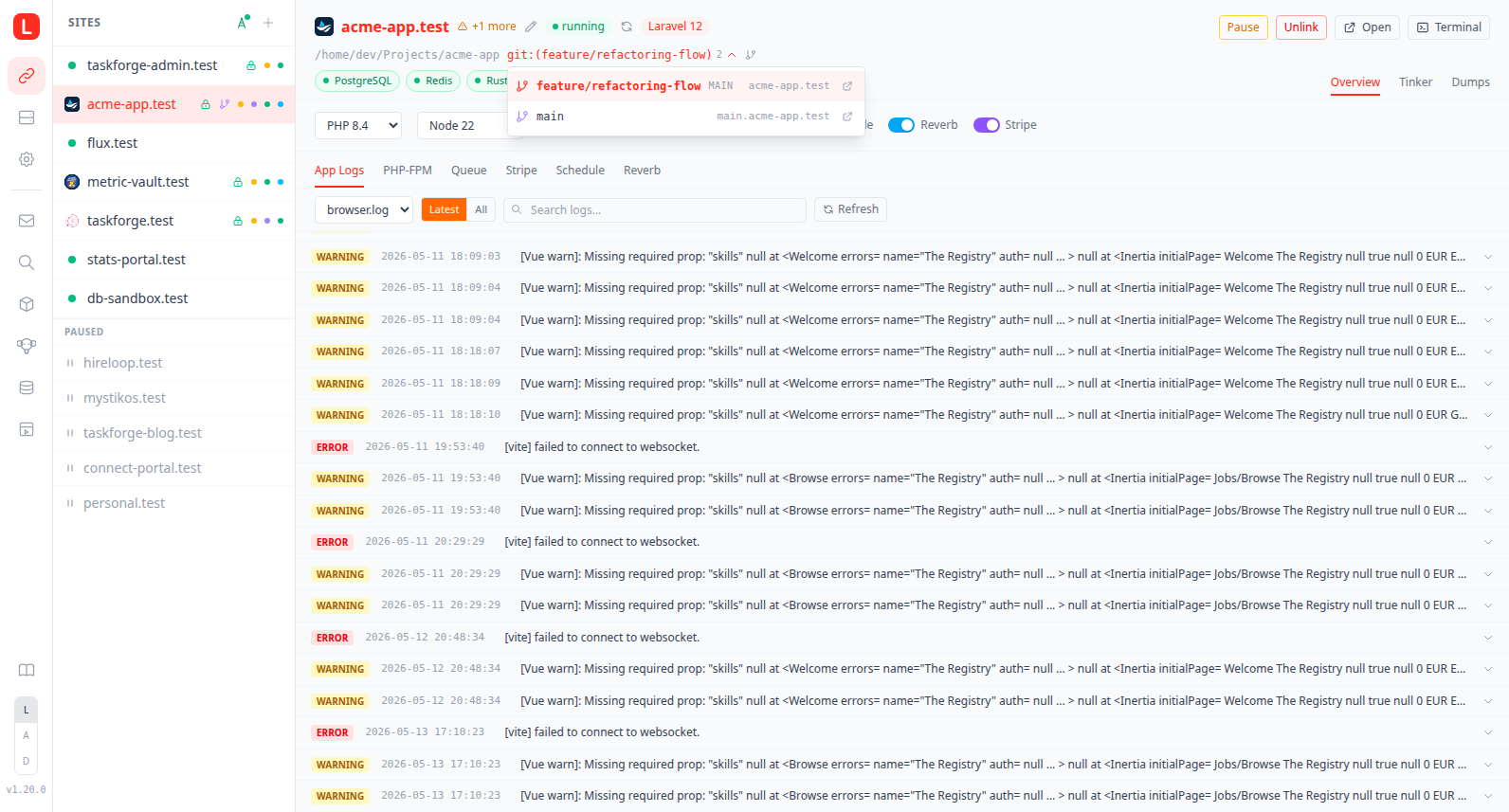Screen dimensions: 1509x812
Task: Click the magnifier icon in left sidebar
Action: pos(27,262)
